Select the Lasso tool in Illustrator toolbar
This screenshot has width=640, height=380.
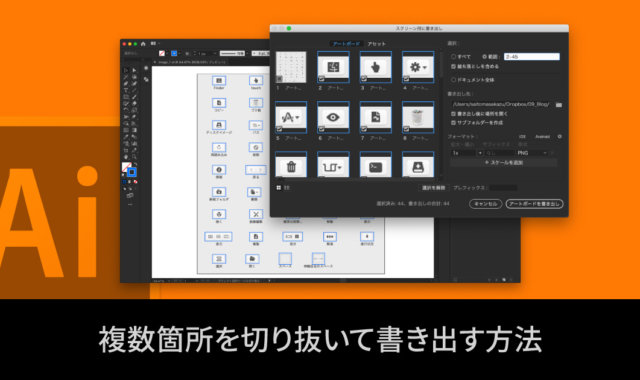click(134, 77)
